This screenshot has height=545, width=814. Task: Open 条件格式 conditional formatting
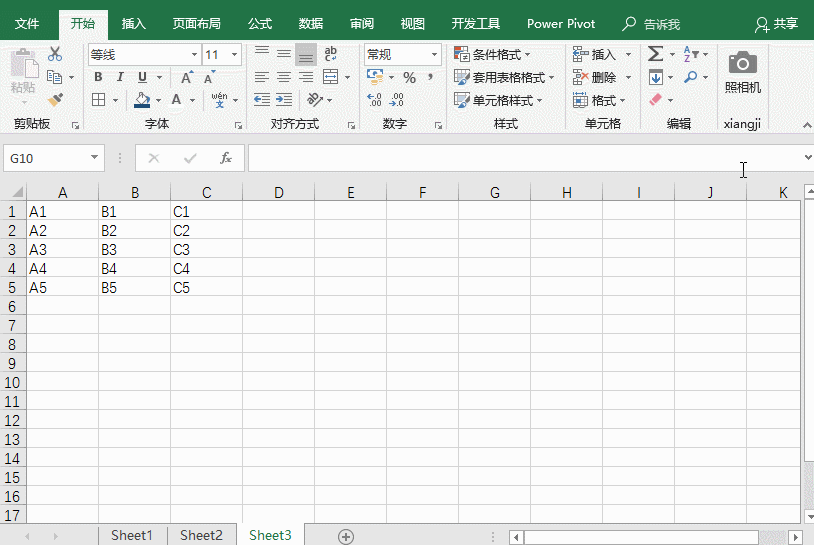[492, 54]
